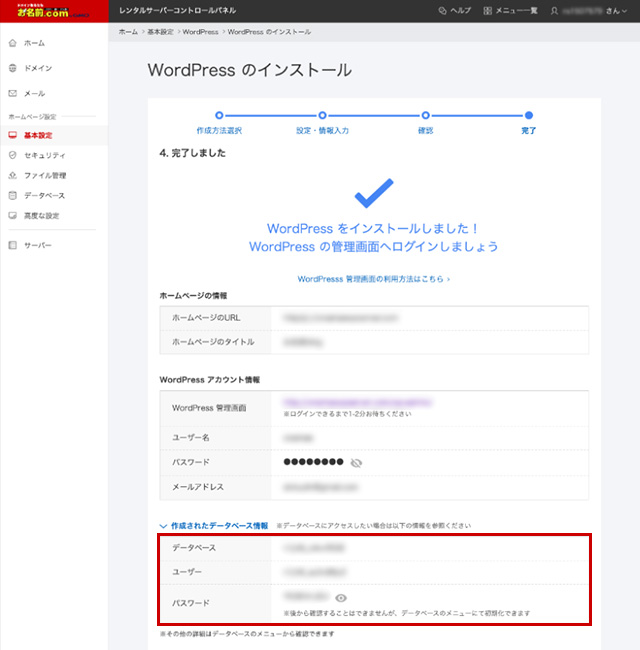640x650 pixels.
Task: Click the 4. 完了しました heading
Action: point(193,153)
